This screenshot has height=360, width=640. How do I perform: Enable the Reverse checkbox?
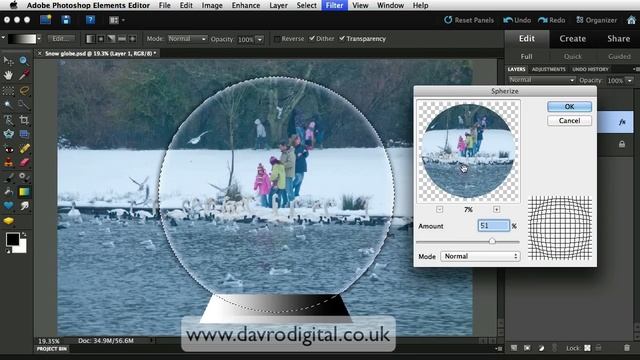[x=278, y=39]
